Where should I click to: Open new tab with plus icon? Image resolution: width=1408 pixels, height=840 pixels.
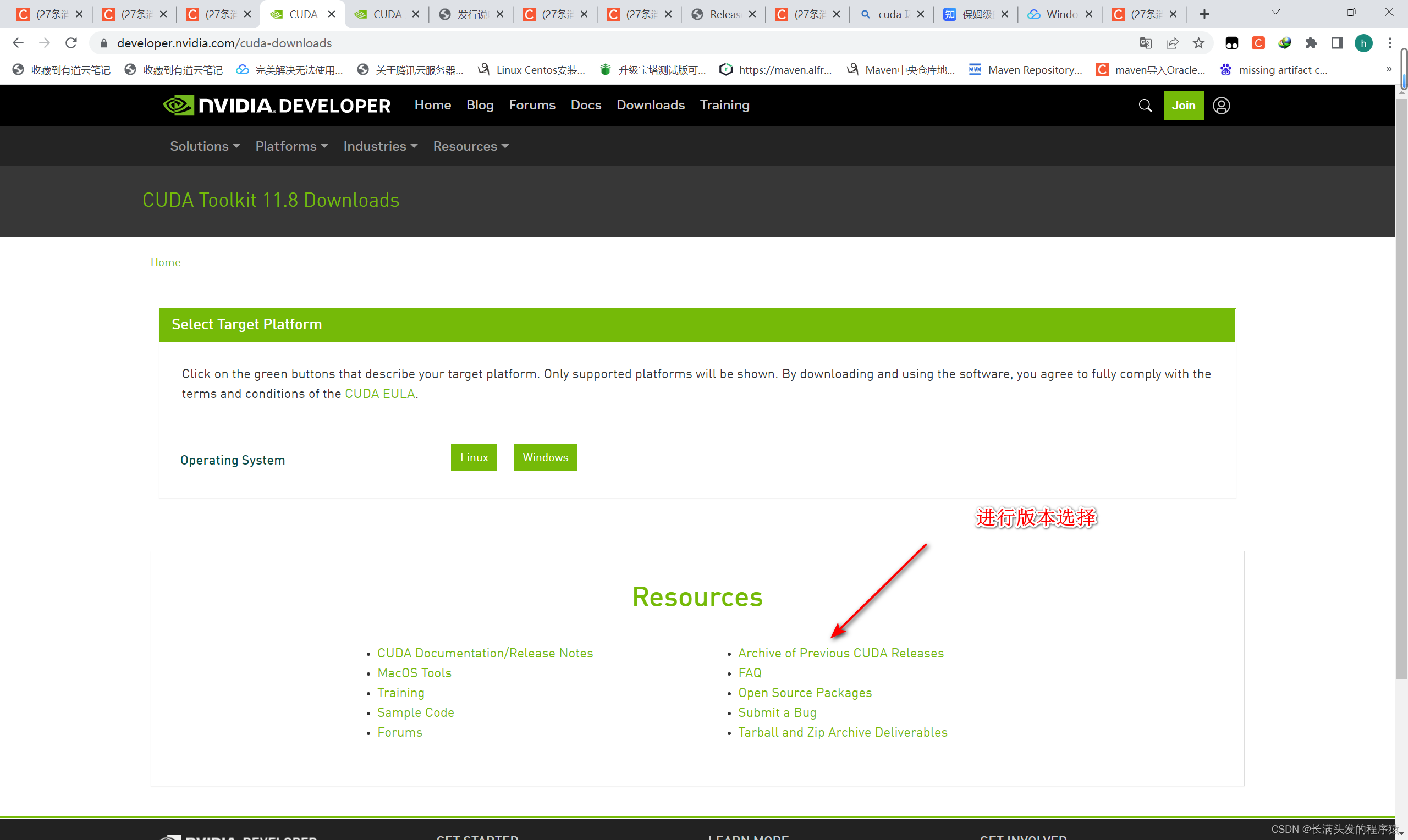tap(1204, 14)
